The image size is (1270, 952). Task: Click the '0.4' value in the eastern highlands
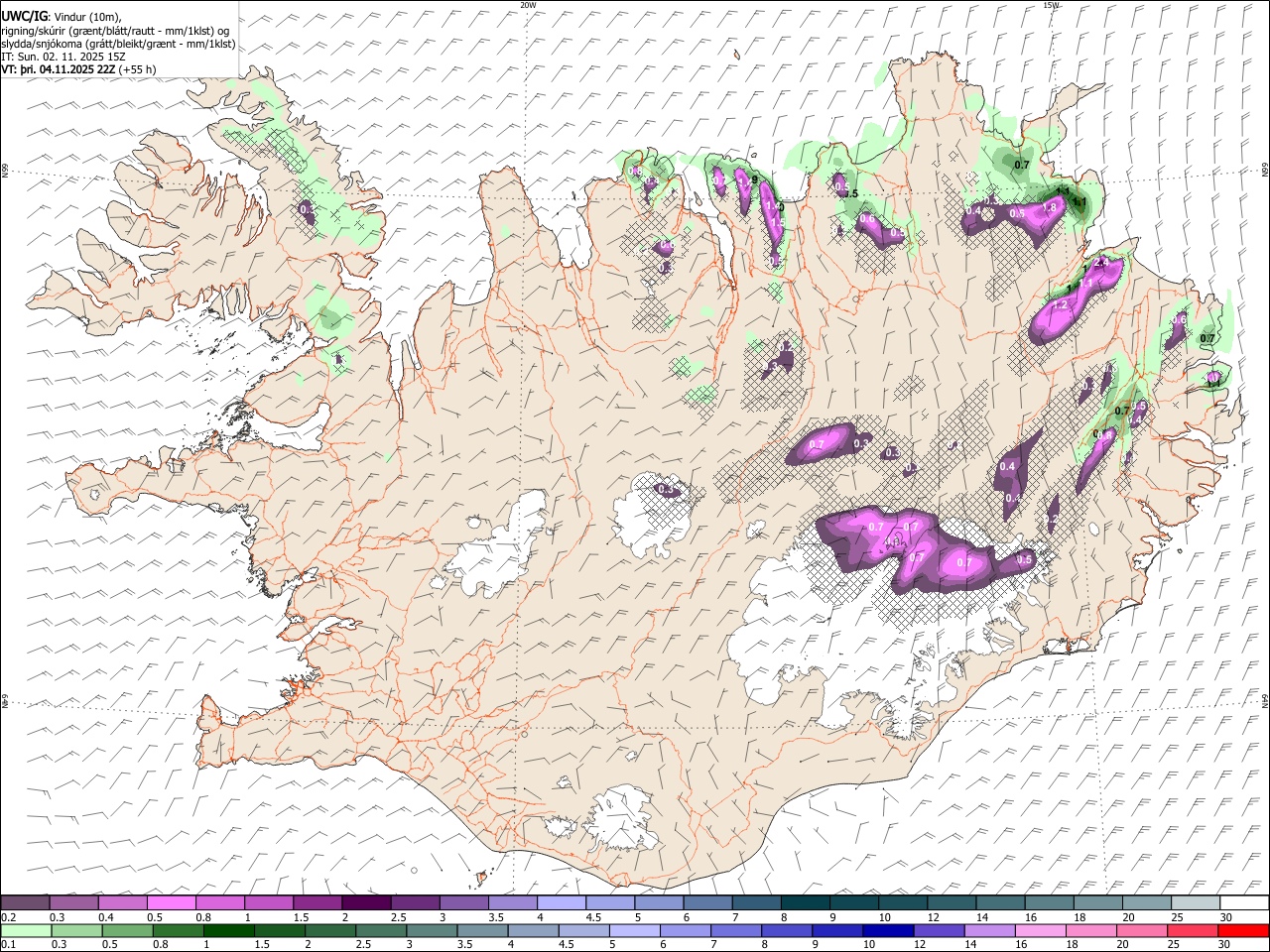(x=1007, y=467)
